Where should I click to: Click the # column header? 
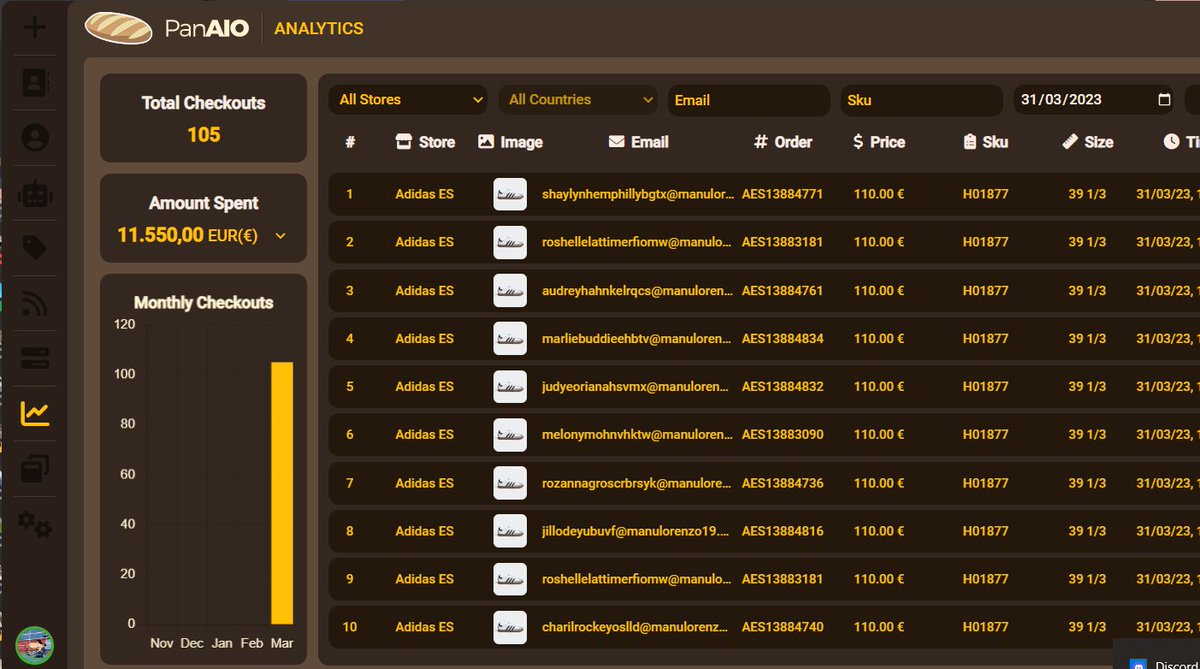[350, 142]
